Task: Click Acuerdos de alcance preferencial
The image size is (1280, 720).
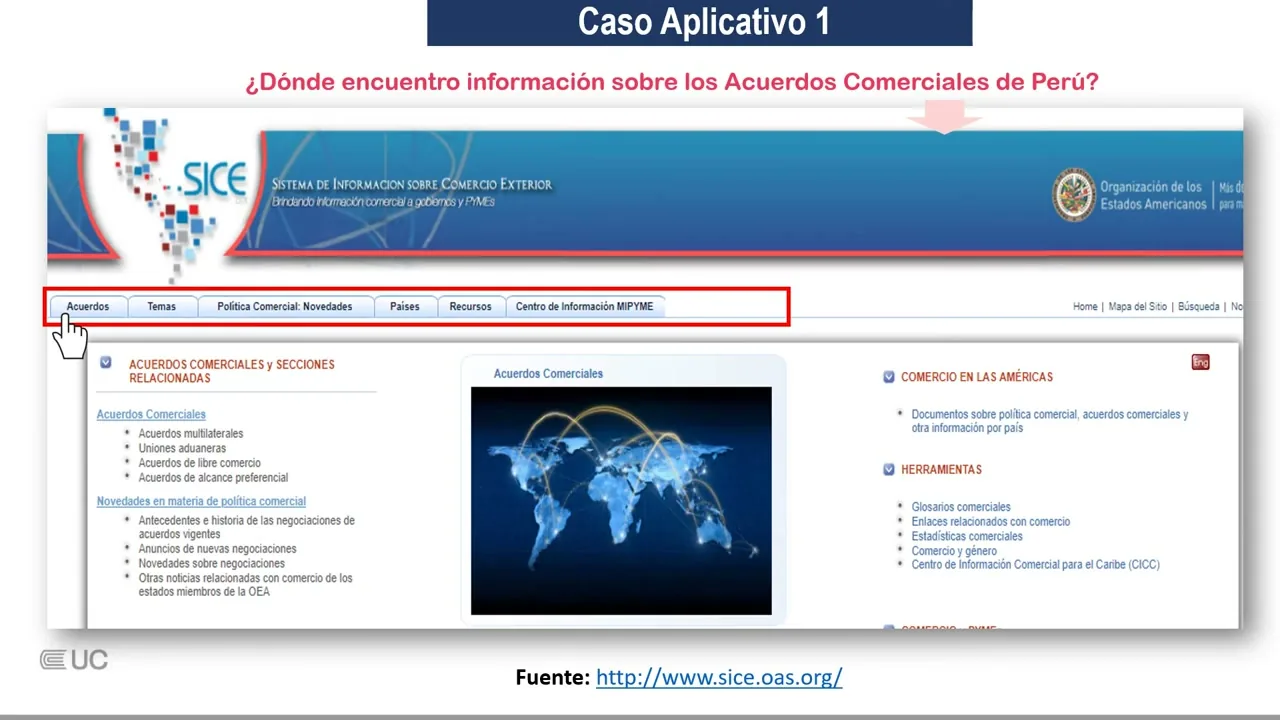Action: tap(213, 478)
